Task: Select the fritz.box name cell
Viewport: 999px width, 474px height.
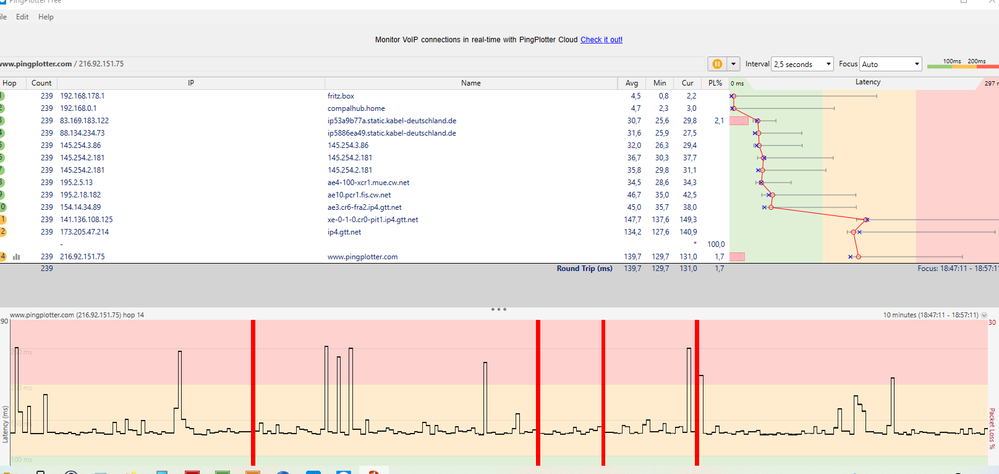Action: [x=340, y=96]
